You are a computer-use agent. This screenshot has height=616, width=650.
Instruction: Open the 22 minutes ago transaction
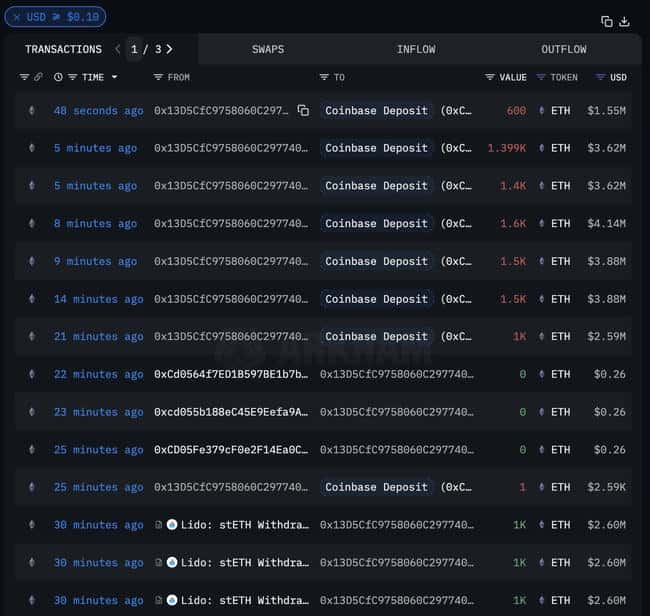99,374
